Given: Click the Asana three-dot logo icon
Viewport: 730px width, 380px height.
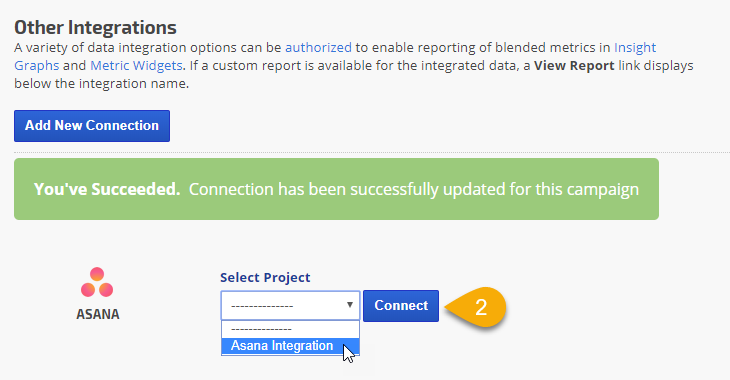Looking at the screenshot, I should point(97,282).
